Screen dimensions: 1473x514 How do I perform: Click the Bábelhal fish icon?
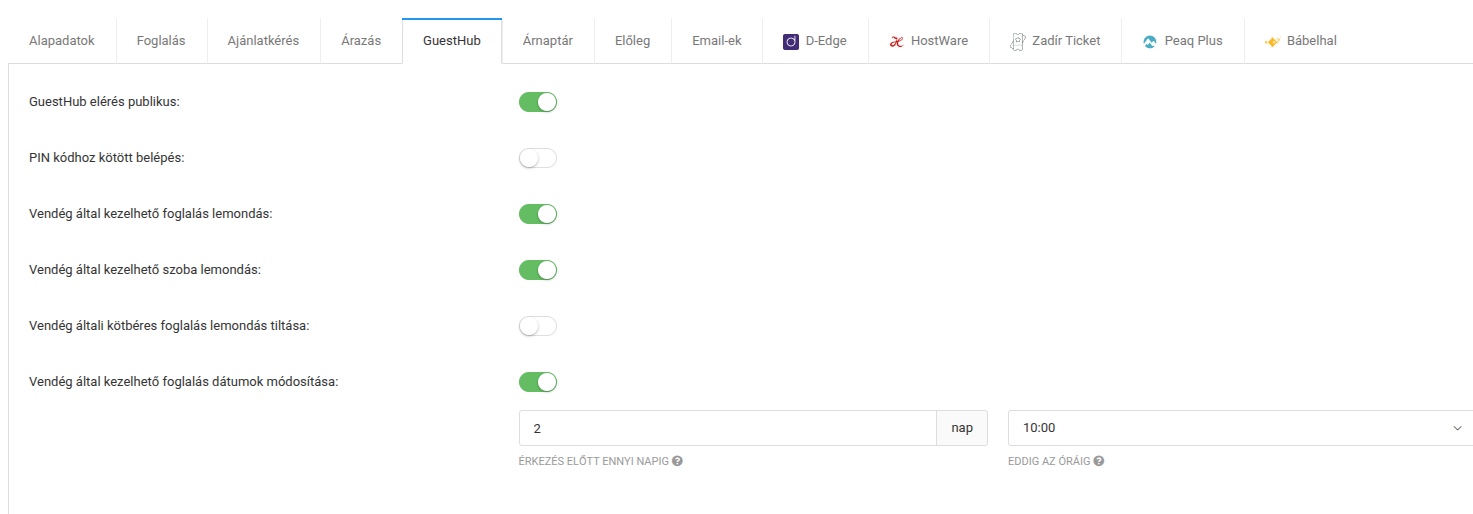tap(1273, 42)
